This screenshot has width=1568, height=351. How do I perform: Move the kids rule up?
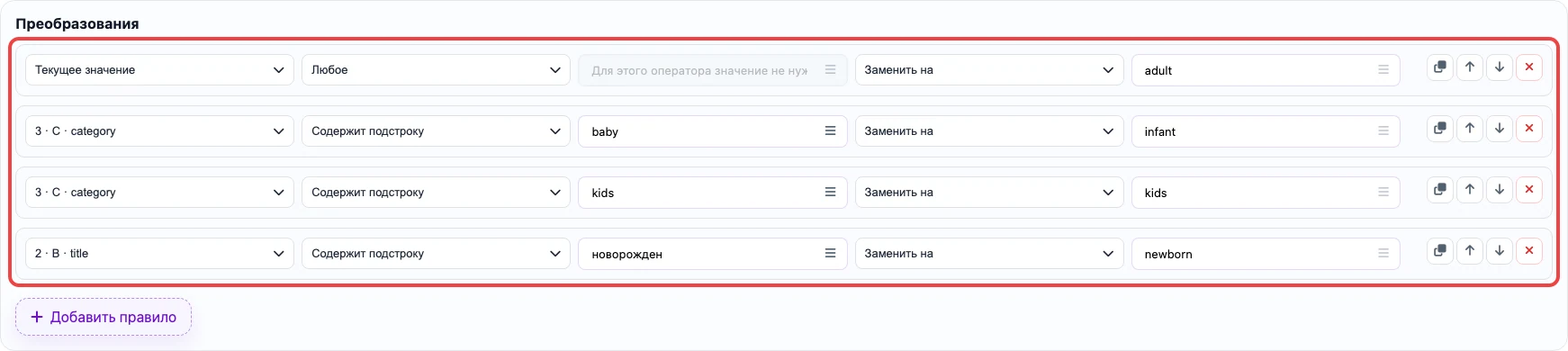[1470, 190]
